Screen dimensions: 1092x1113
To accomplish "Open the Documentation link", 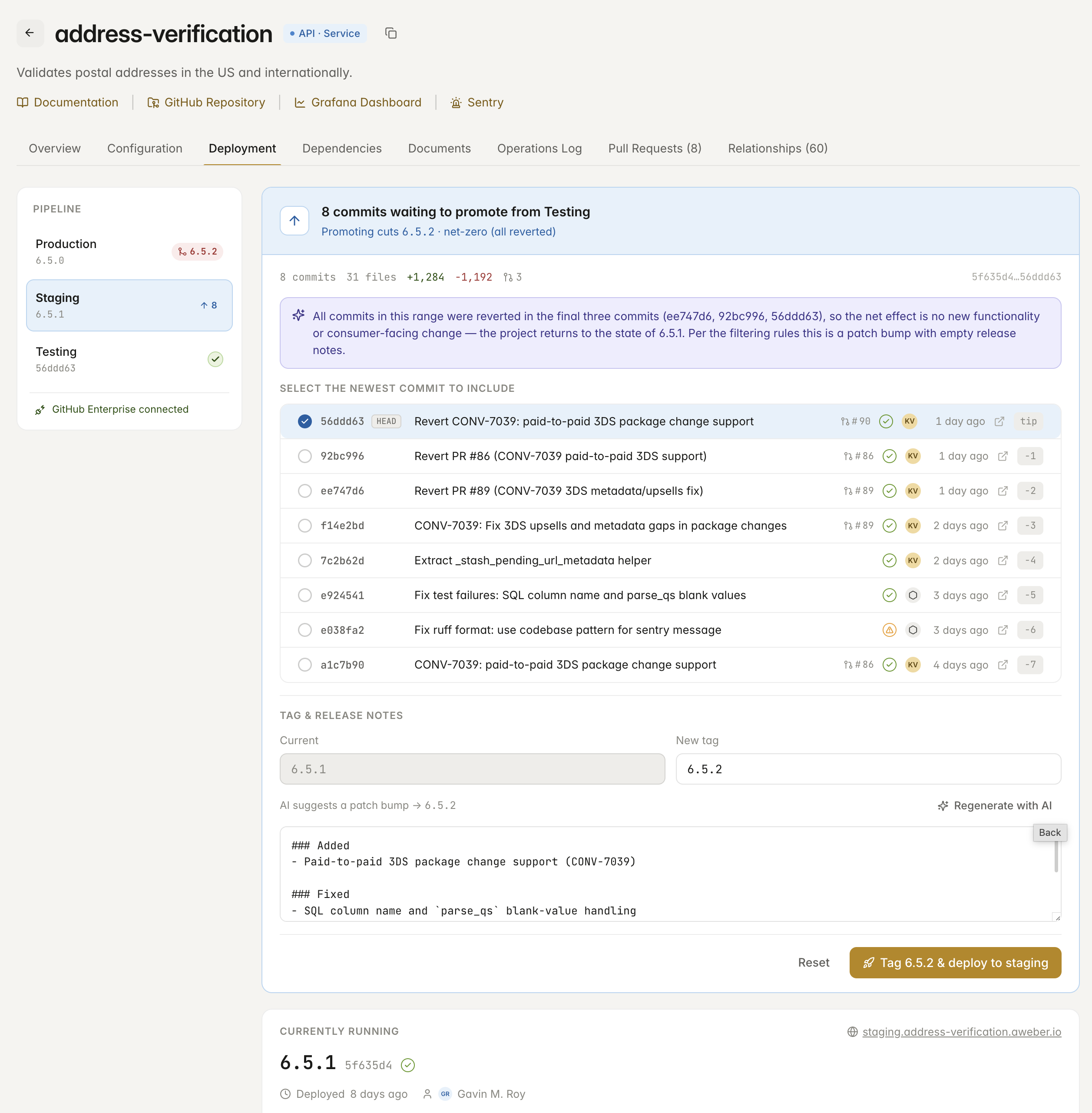I will click(x=68, y=102).
